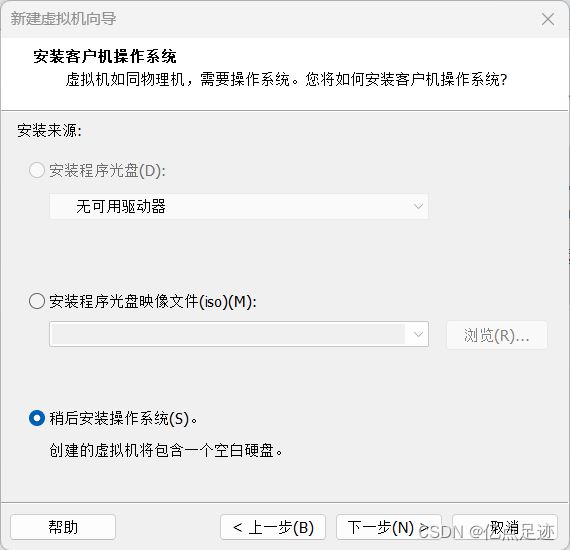
Task: Expand the ISO path dropdown arrow
Action: 418,334
